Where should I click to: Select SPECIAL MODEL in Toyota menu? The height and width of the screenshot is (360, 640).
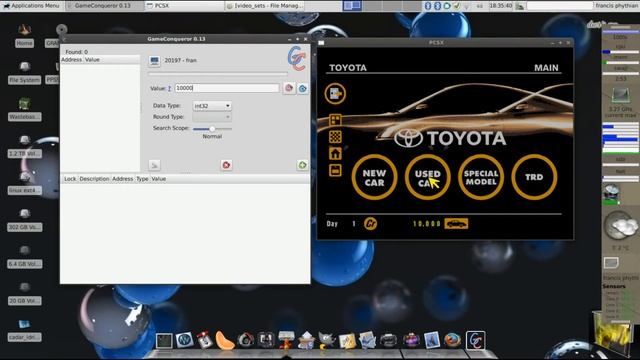tap(481, 177)
